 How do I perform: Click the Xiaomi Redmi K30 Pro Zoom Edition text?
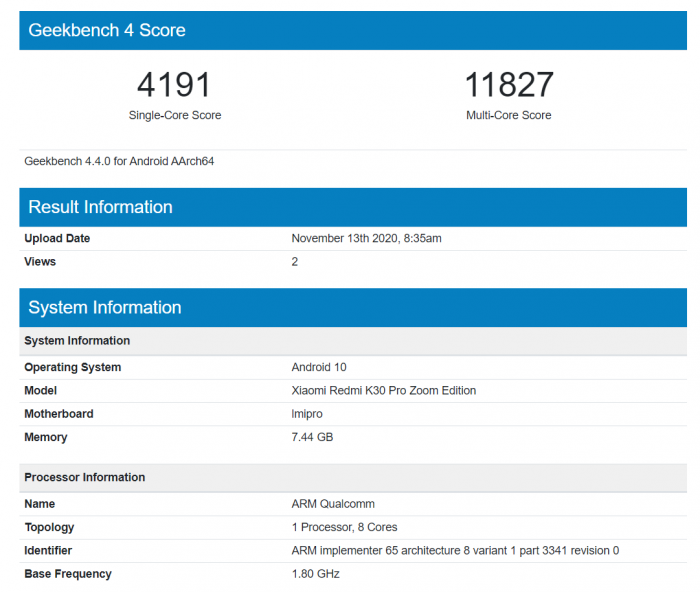tap(383, 390)
